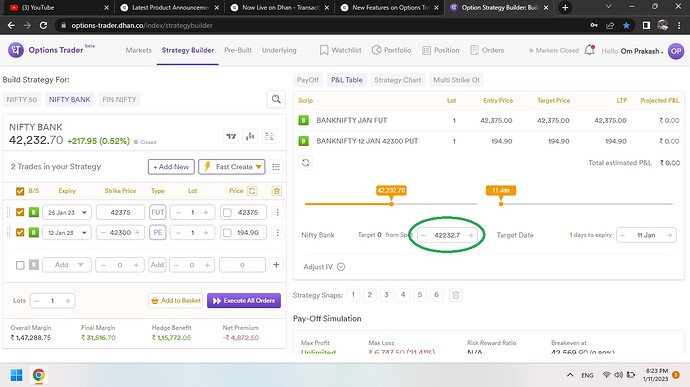Bookmark this page with star icon
690x387 pixels.
pos(626,26)
